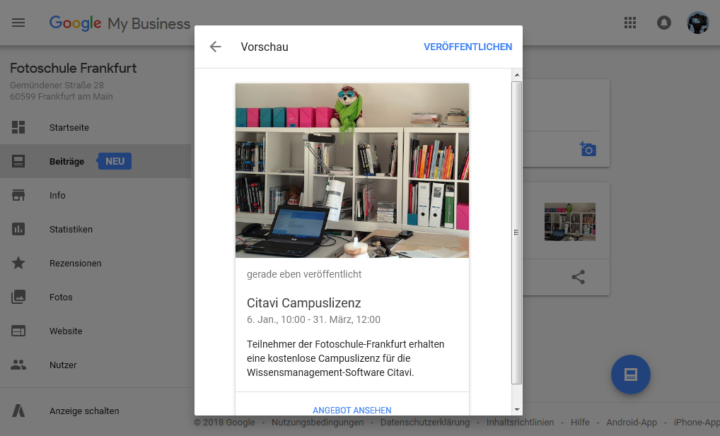This screenshot has width=720, height=436.
Task: Open Info in the sidebar
Action: tap(57, 195)
